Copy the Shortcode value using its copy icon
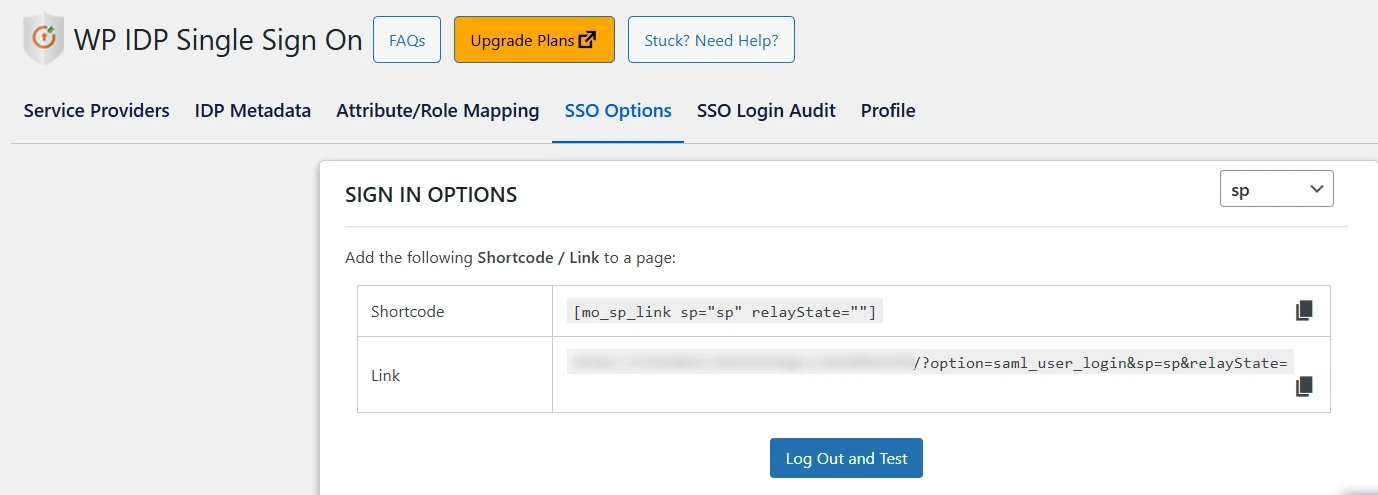1378x495 pixels. [1303, 311]
